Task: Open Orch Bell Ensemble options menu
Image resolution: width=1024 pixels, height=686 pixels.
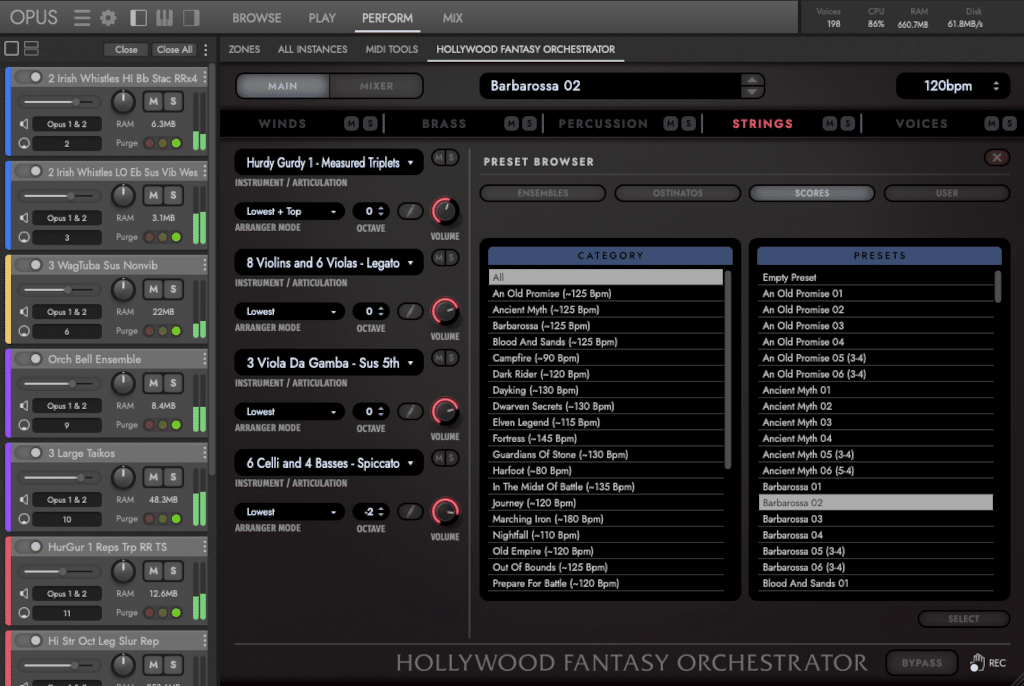Action: (x=204, y=359)
